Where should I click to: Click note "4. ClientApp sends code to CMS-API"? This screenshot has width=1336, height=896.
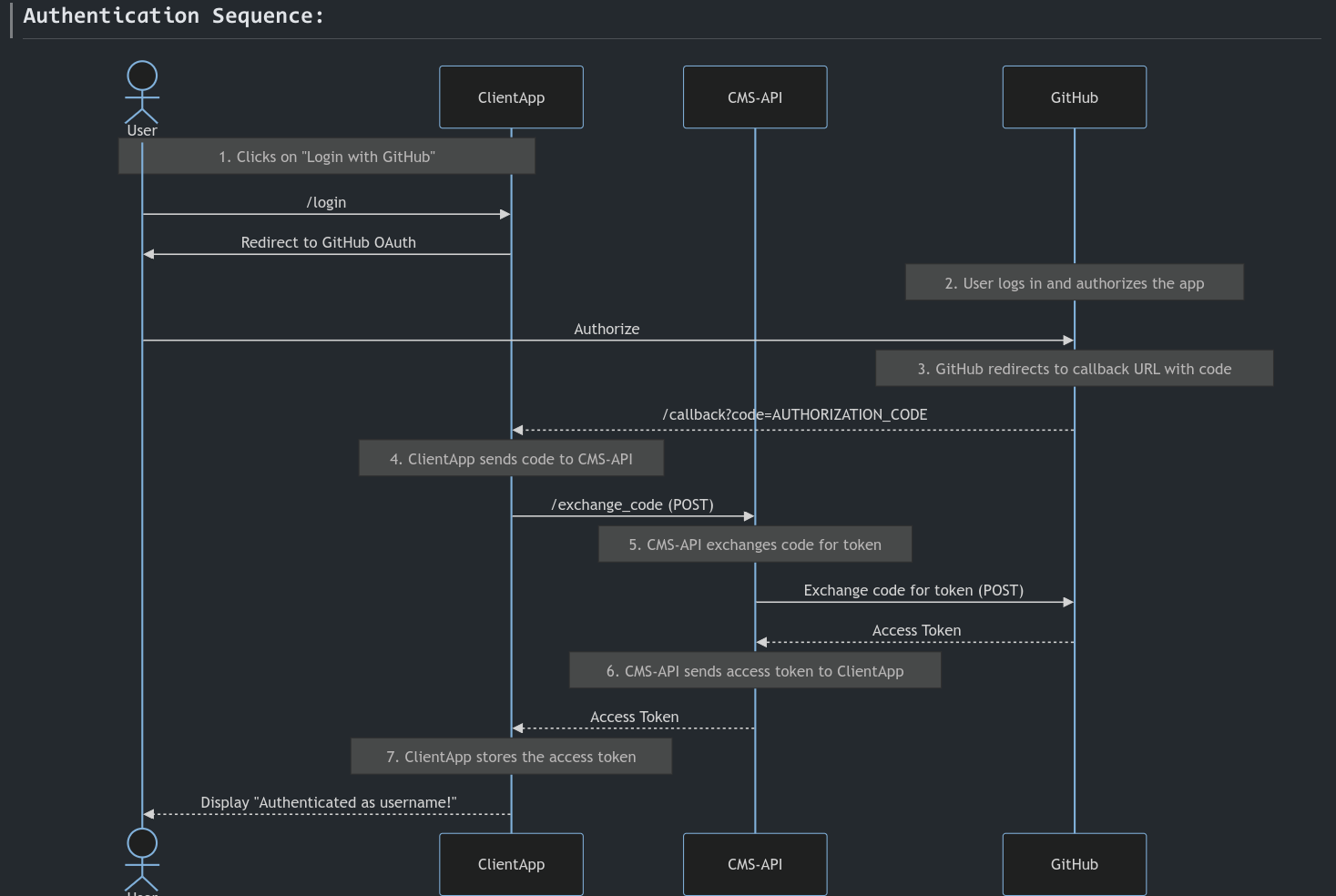[511, 458]
